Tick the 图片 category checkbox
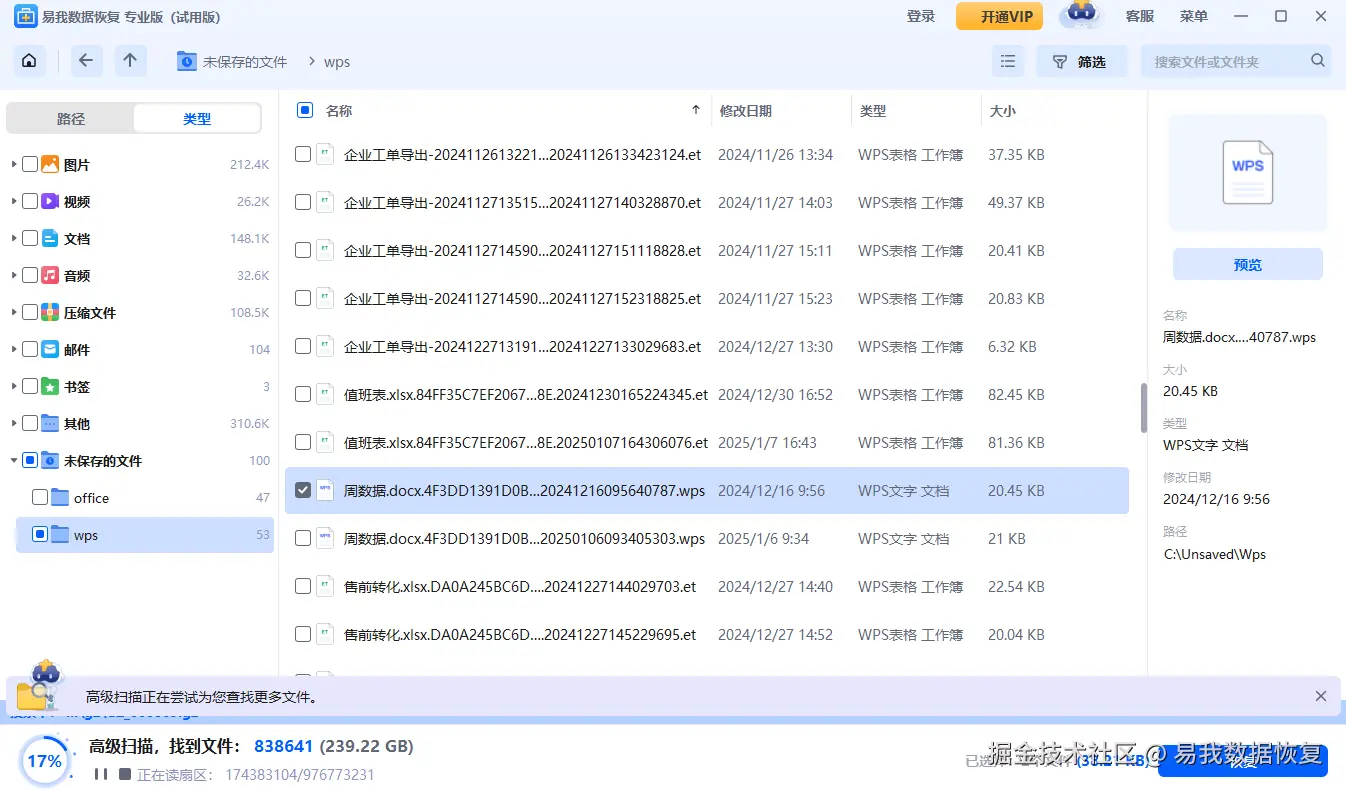The width and height of the screenshot is (1346, 790). (x=30, y=164)
